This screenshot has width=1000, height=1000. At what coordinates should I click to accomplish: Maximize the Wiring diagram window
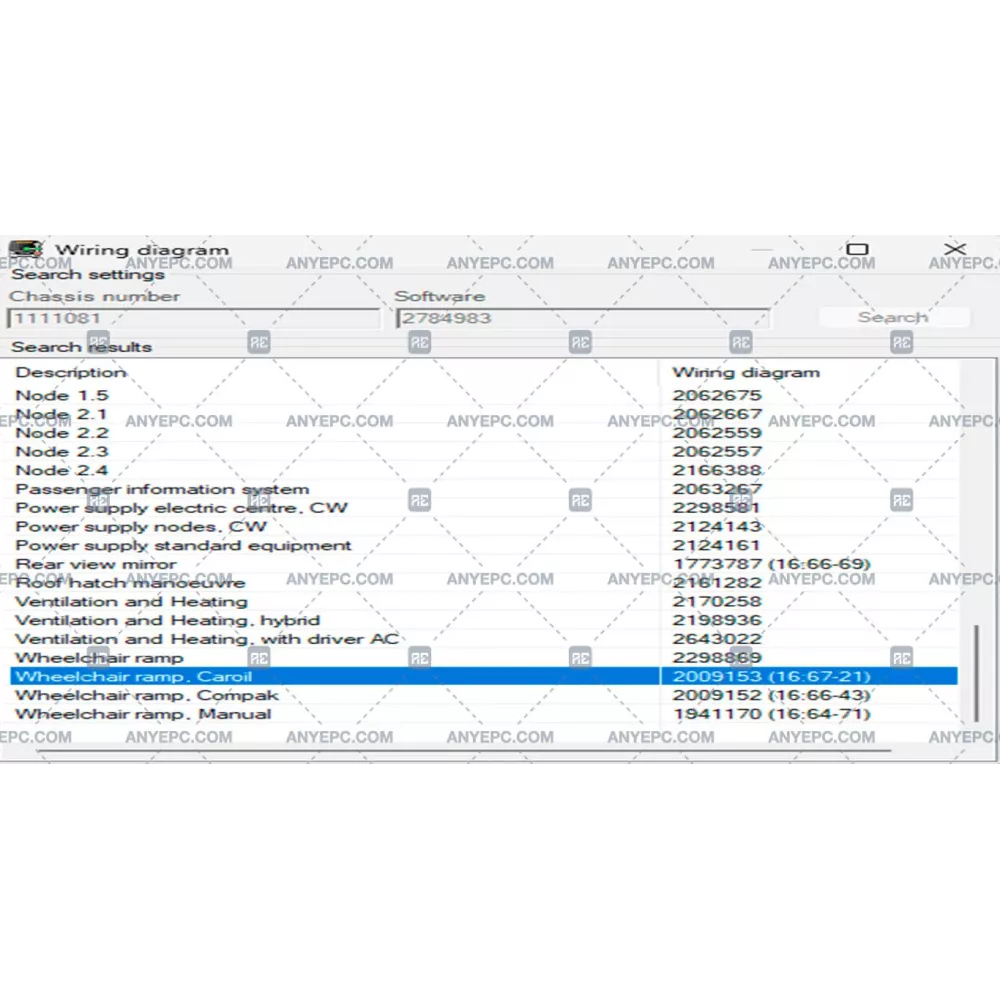[x=857, y=249]
